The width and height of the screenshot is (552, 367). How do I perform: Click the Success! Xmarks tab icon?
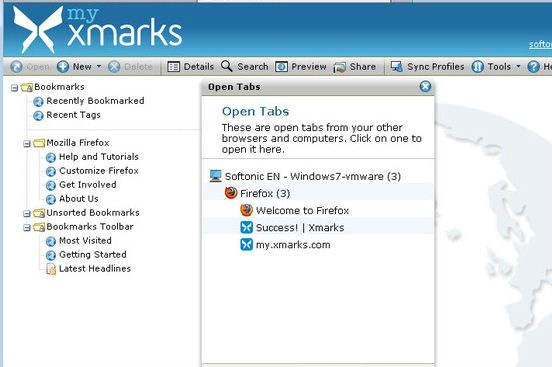pyautogui.click(x=246, y=228)
